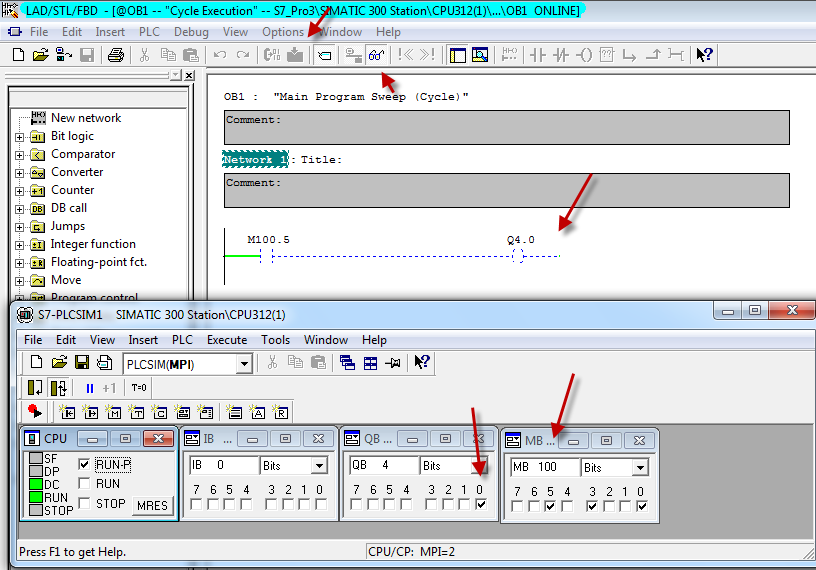The image size is (816, 570).
Task: Click the MRES memory reset button
Action: 152,505
